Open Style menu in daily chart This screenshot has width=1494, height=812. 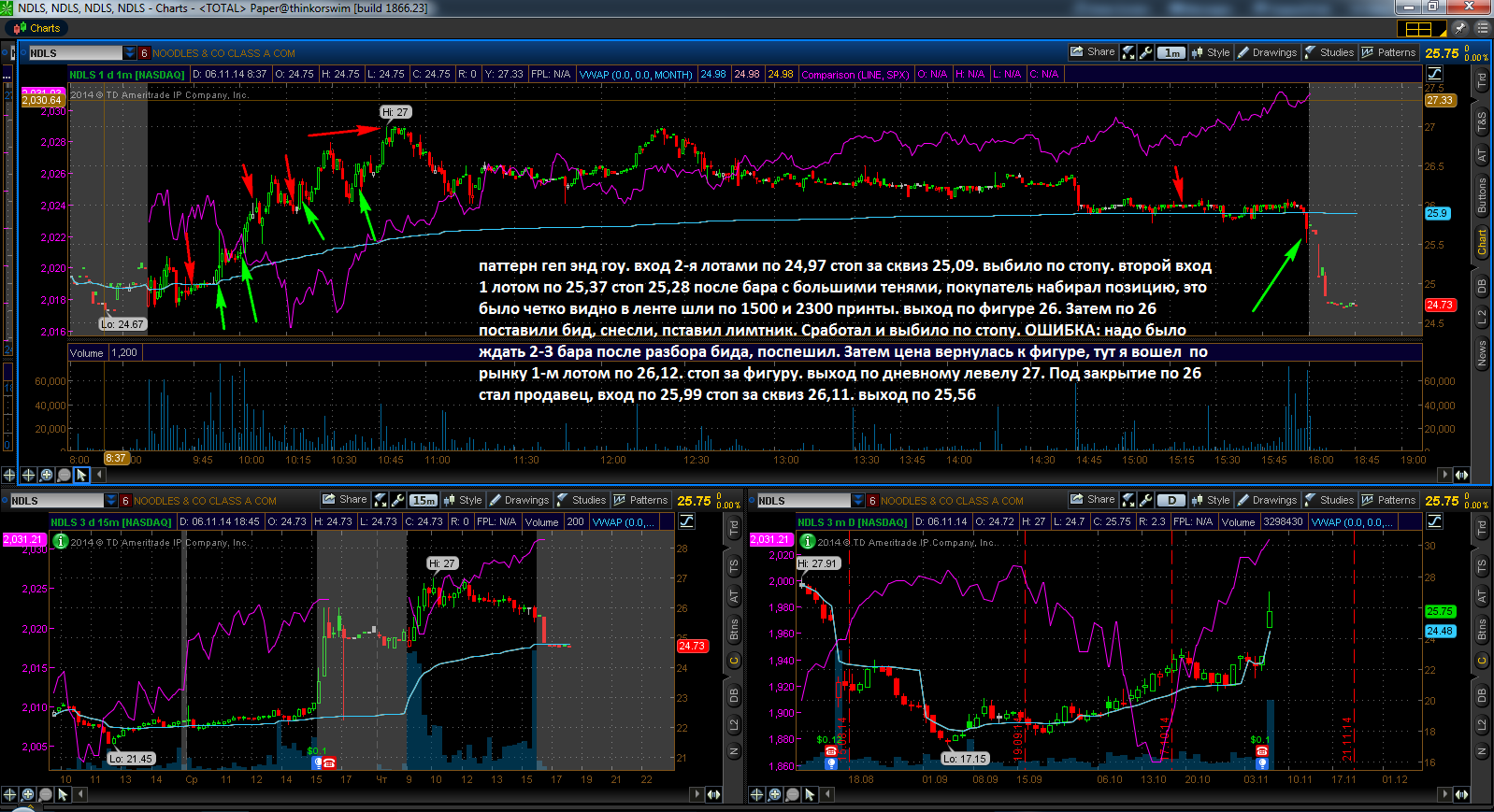1211,500
